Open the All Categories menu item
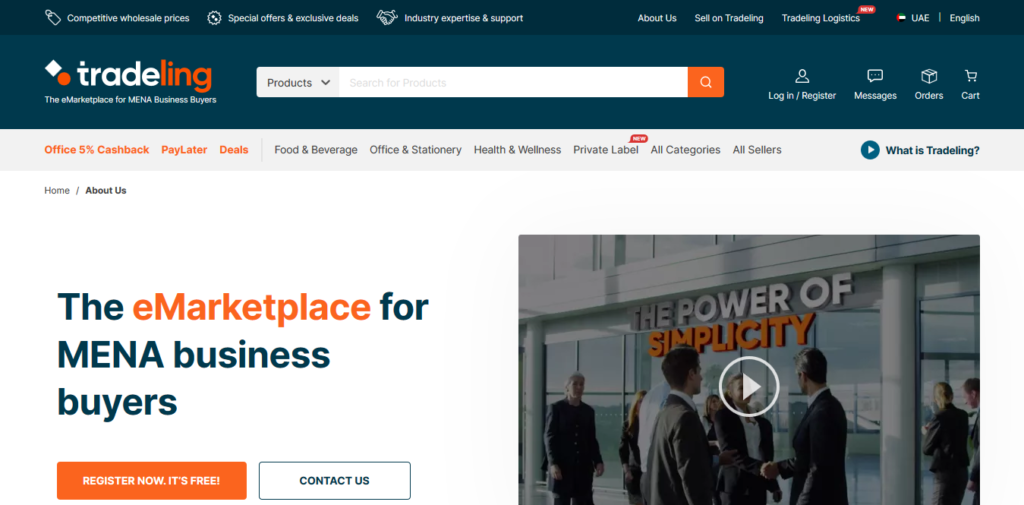The image size is (1024, 505). point(685,150)
